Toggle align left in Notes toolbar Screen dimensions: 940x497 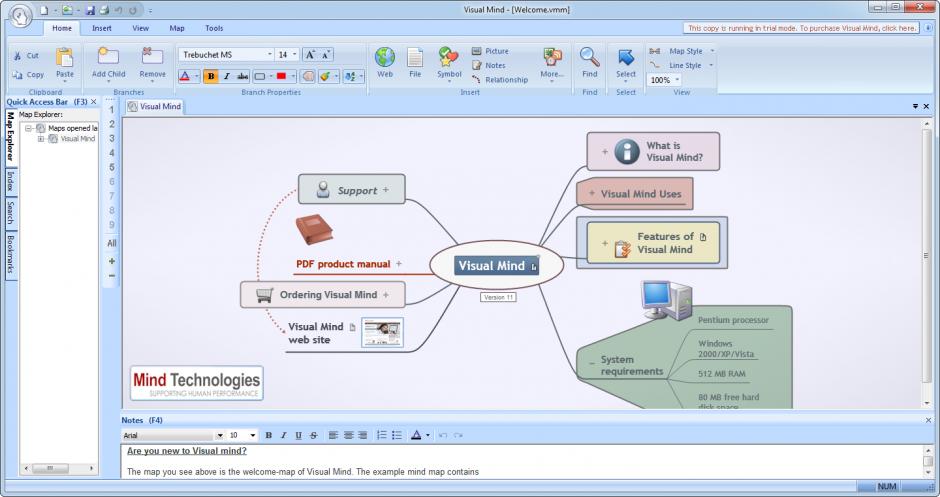point(333,435)
